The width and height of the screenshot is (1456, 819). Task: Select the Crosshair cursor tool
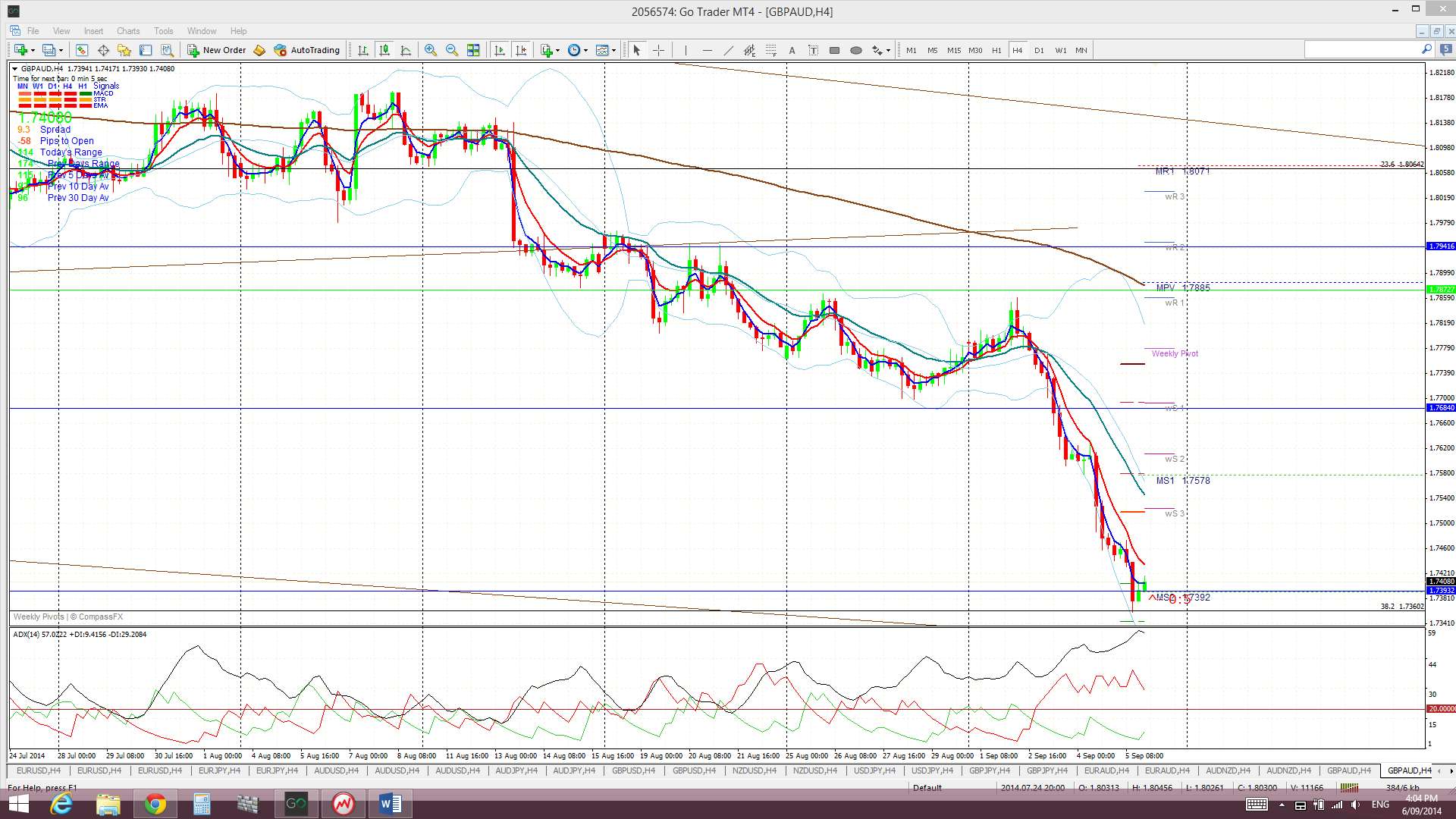click(658, 50)
